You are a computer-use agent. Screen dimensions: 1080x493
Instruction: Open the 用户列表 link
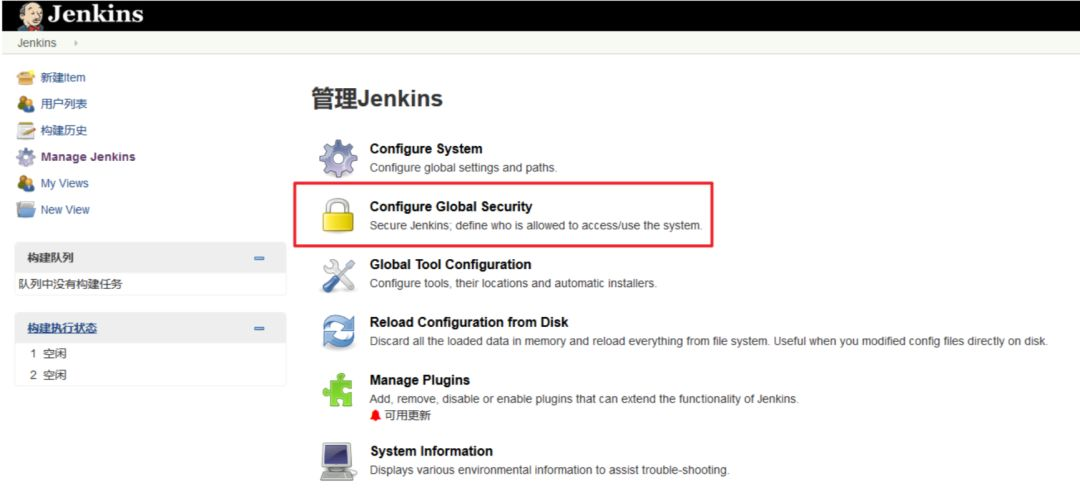pos(63,104)
